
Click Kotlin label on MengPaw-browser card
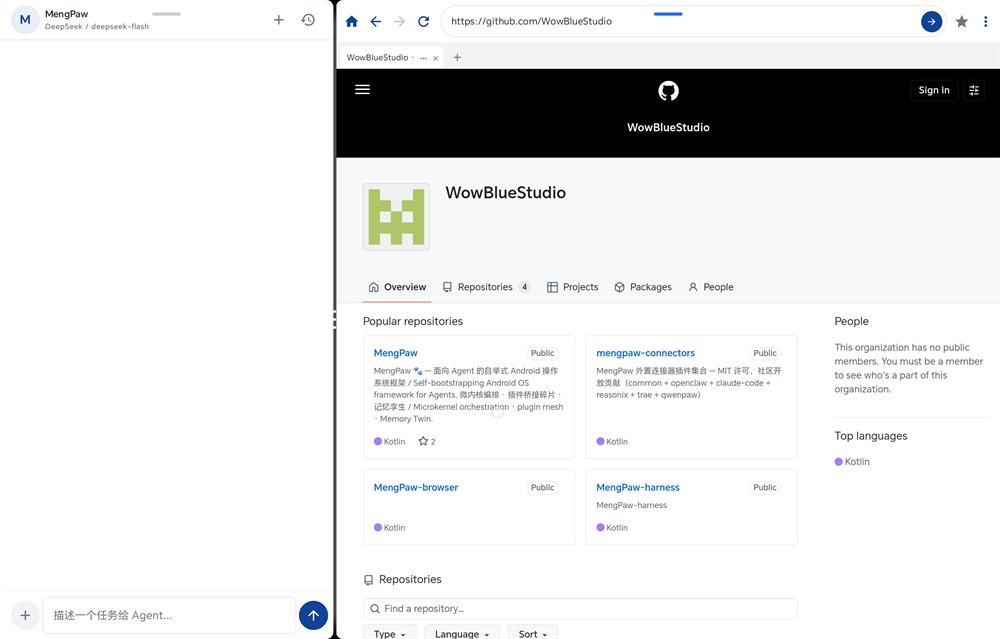[x=389, y=527]
